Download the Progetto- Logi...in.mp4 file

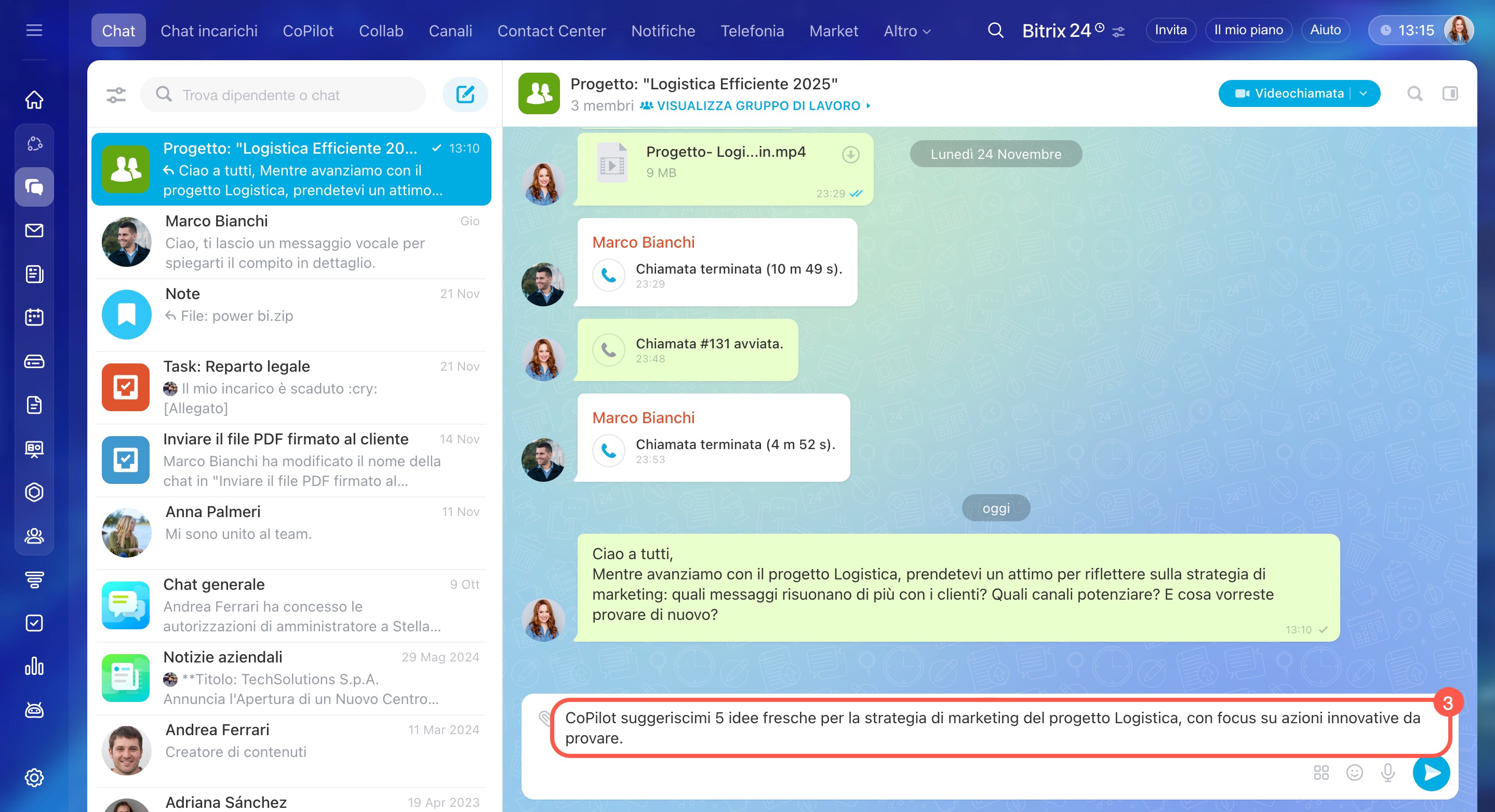(x=850, y=155)
